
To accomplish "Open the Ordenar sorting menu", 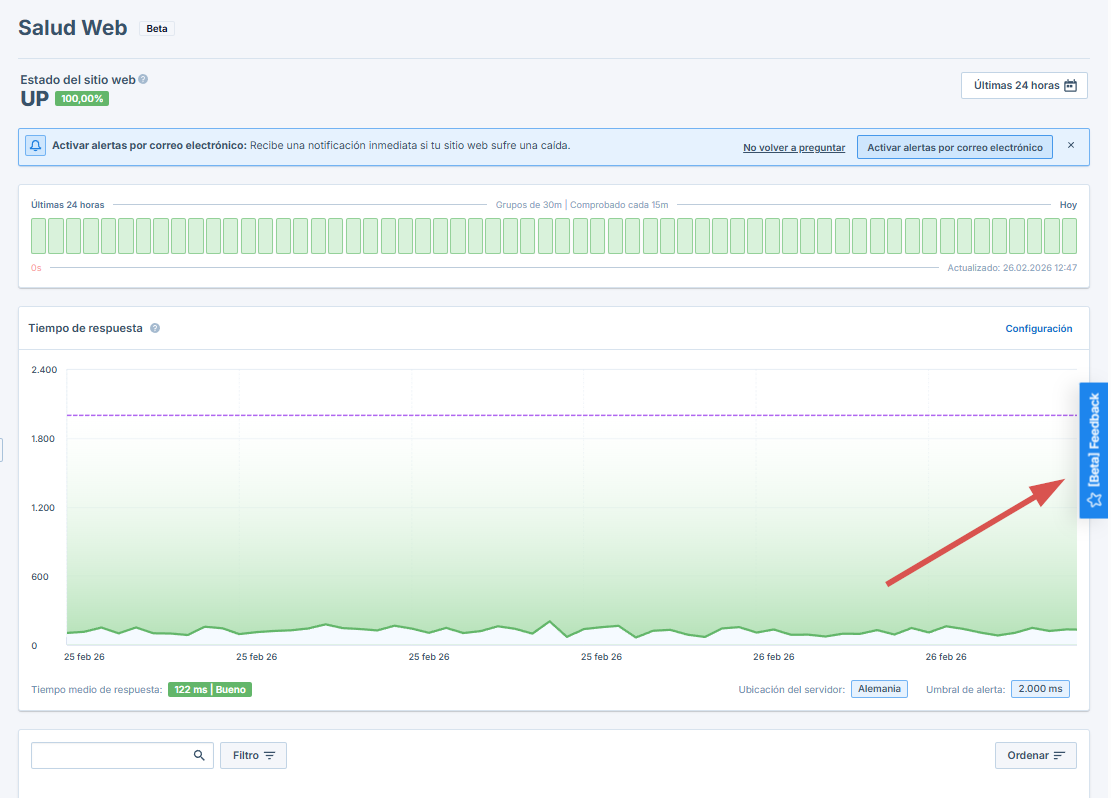I will point(1035,756).
